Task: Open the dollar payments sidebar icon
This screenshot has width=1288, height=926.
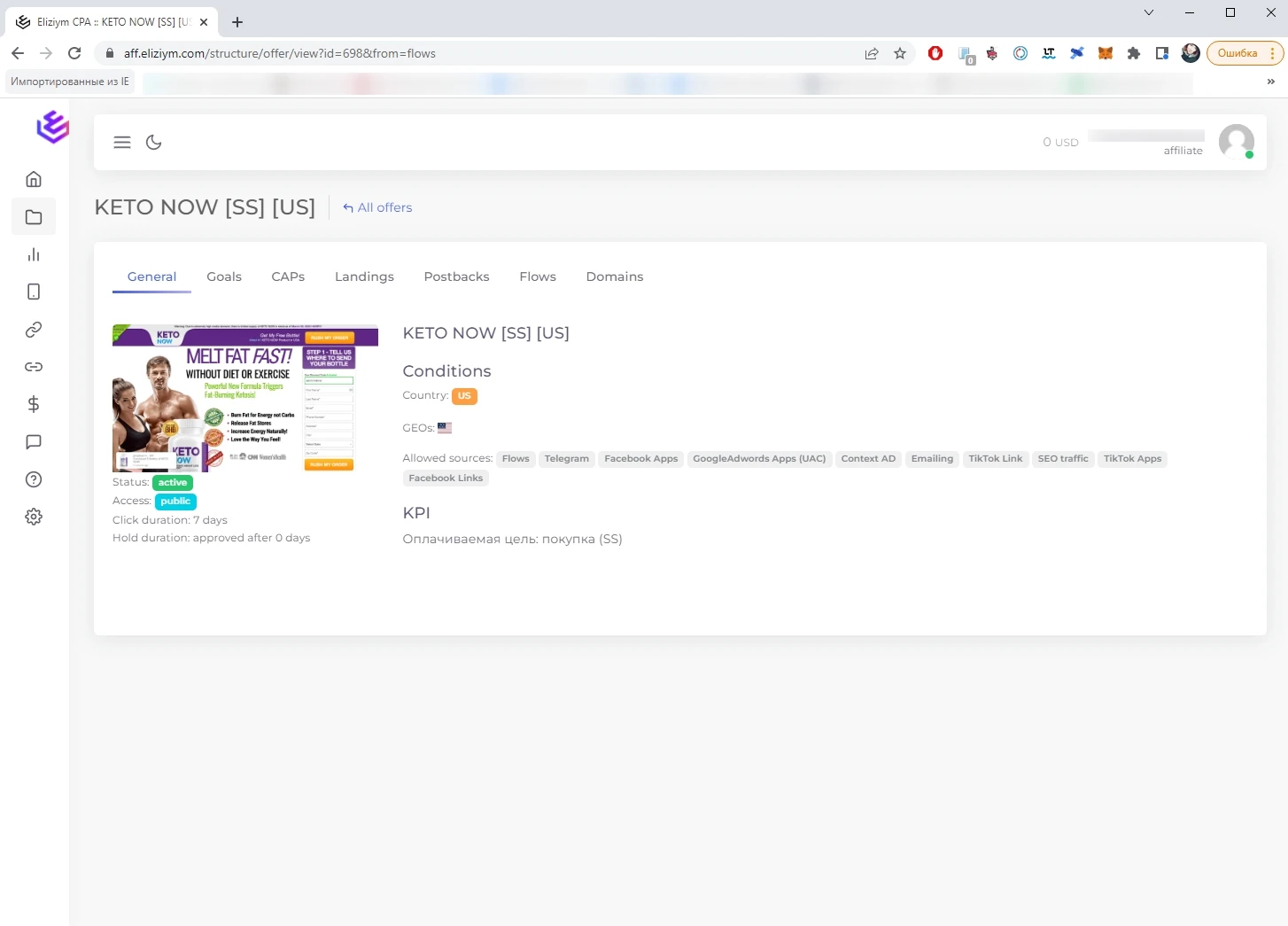Action: (x=34, y=404)
